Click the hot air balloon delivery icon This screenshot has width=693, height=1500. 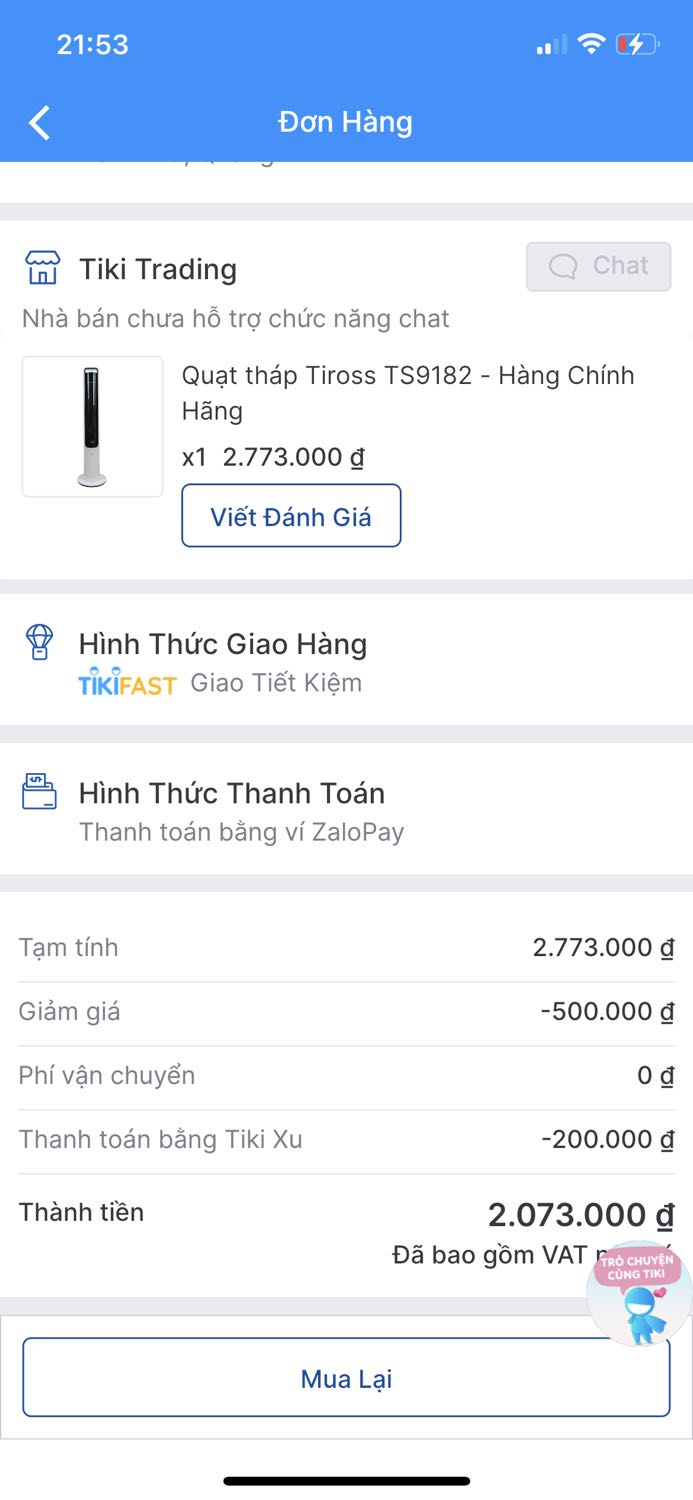coord(39,644)
